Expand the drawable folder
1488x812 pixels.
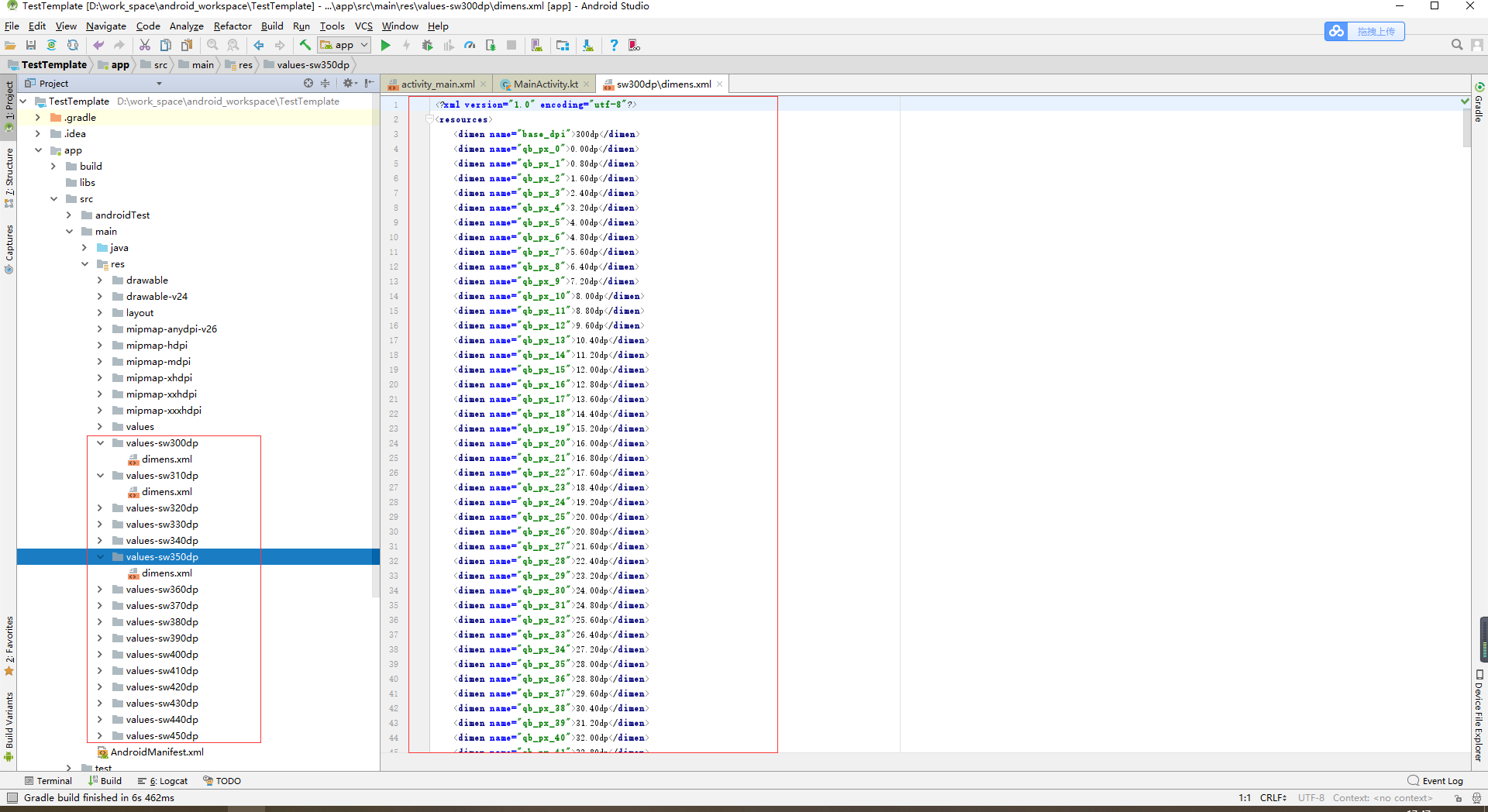pos(100,280)
